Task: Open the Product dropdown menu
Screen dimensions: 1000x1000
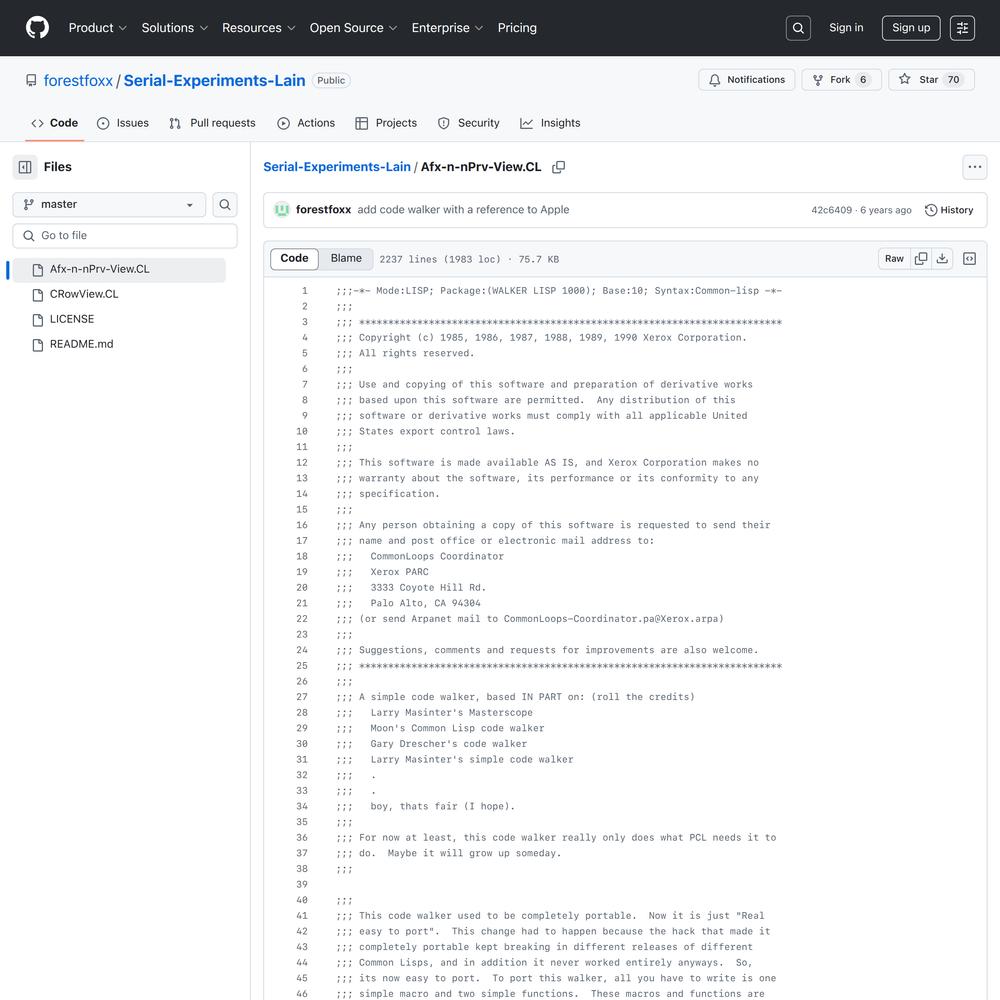Action: point(98,28)
